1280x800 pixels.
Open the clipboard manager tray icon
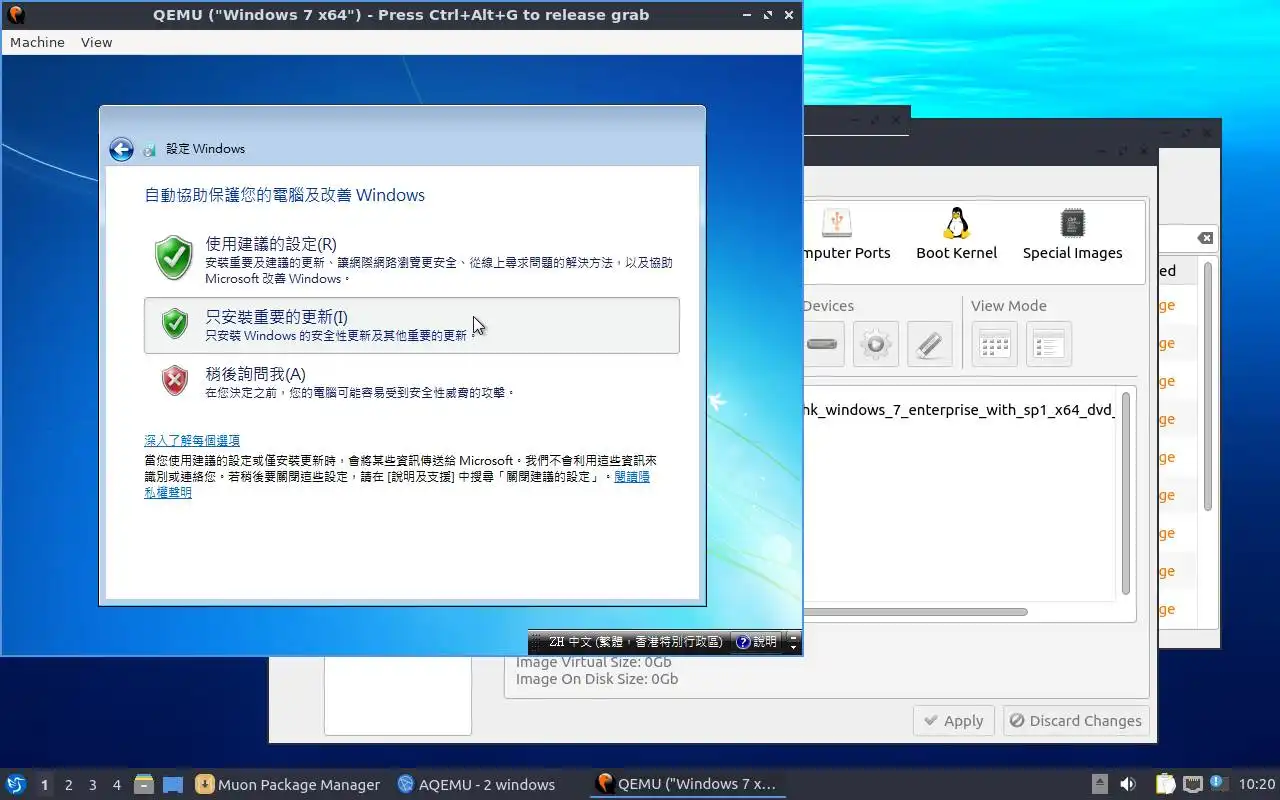(1165, 785)
